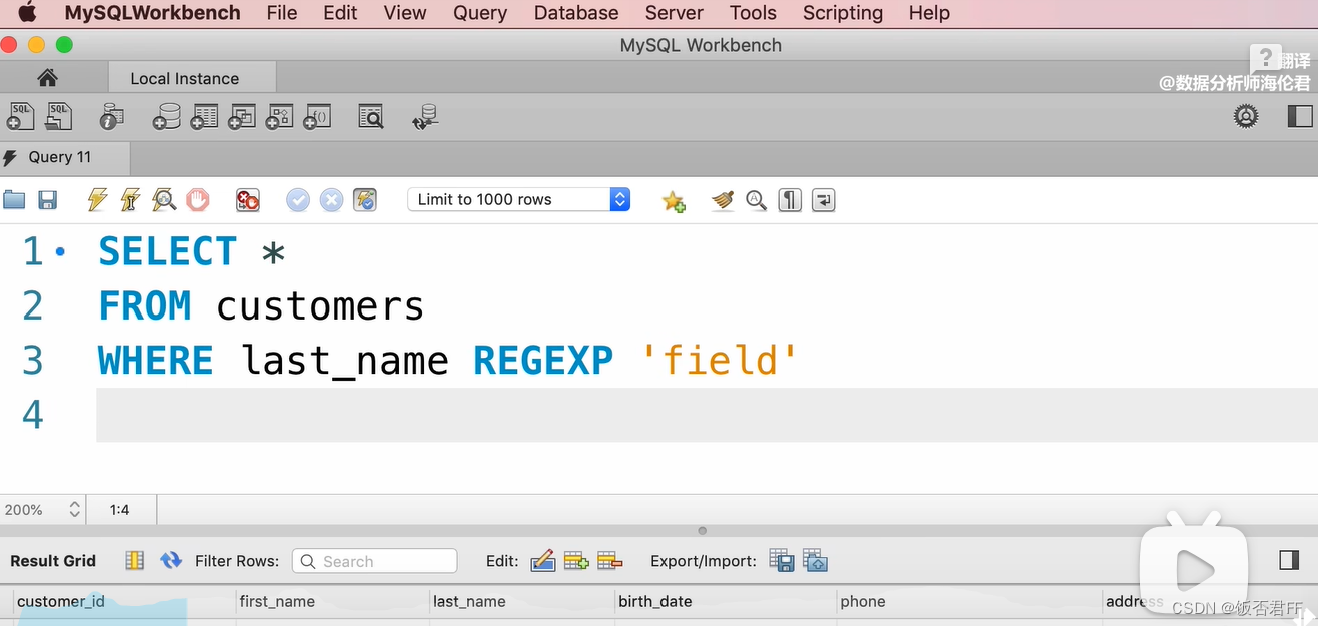Create new stored procedure icon
1318x626 pixels.
(279, 117)
